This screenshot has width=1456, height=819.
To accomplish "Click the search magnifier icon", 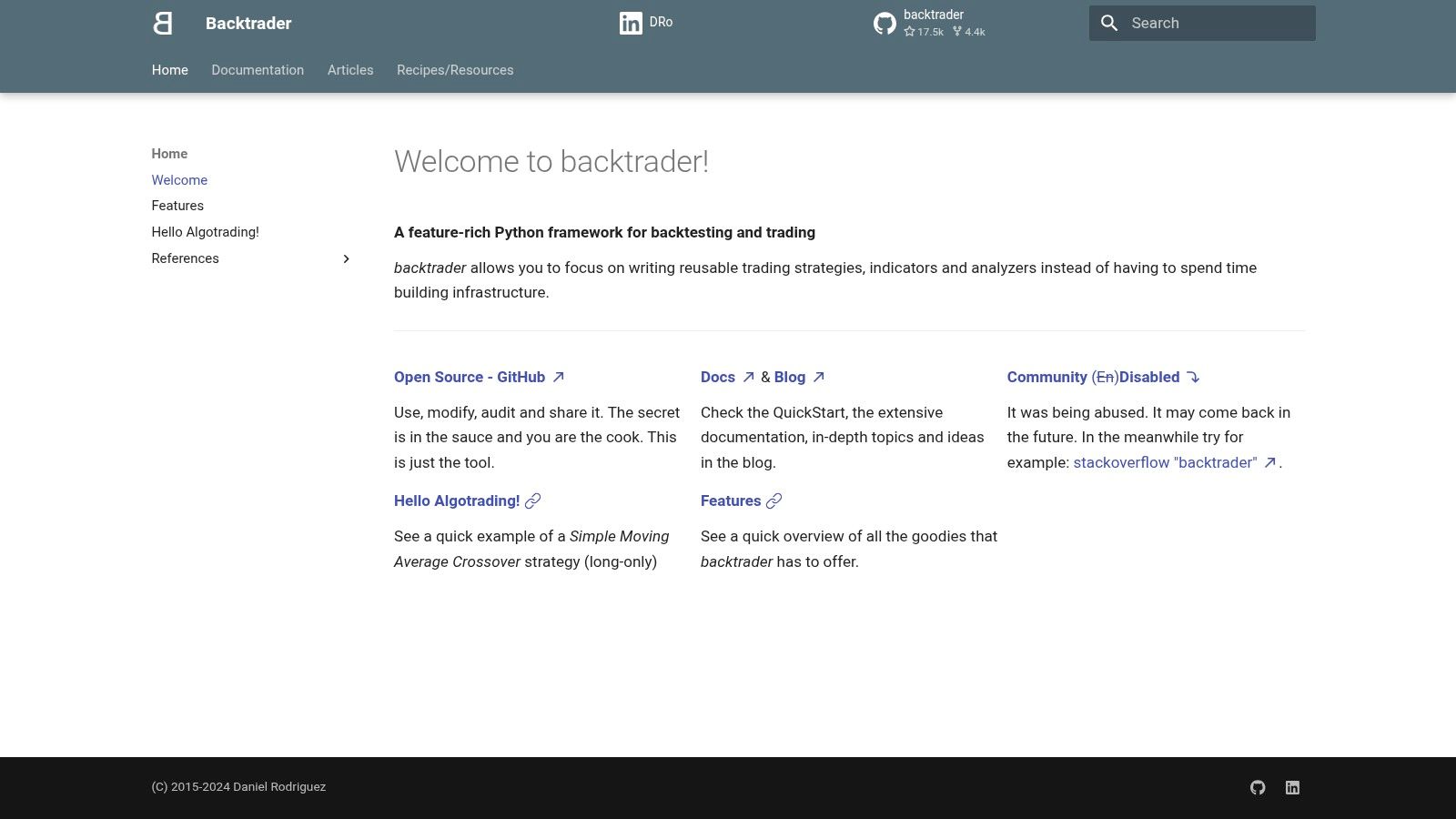I will click(1109, 23).
